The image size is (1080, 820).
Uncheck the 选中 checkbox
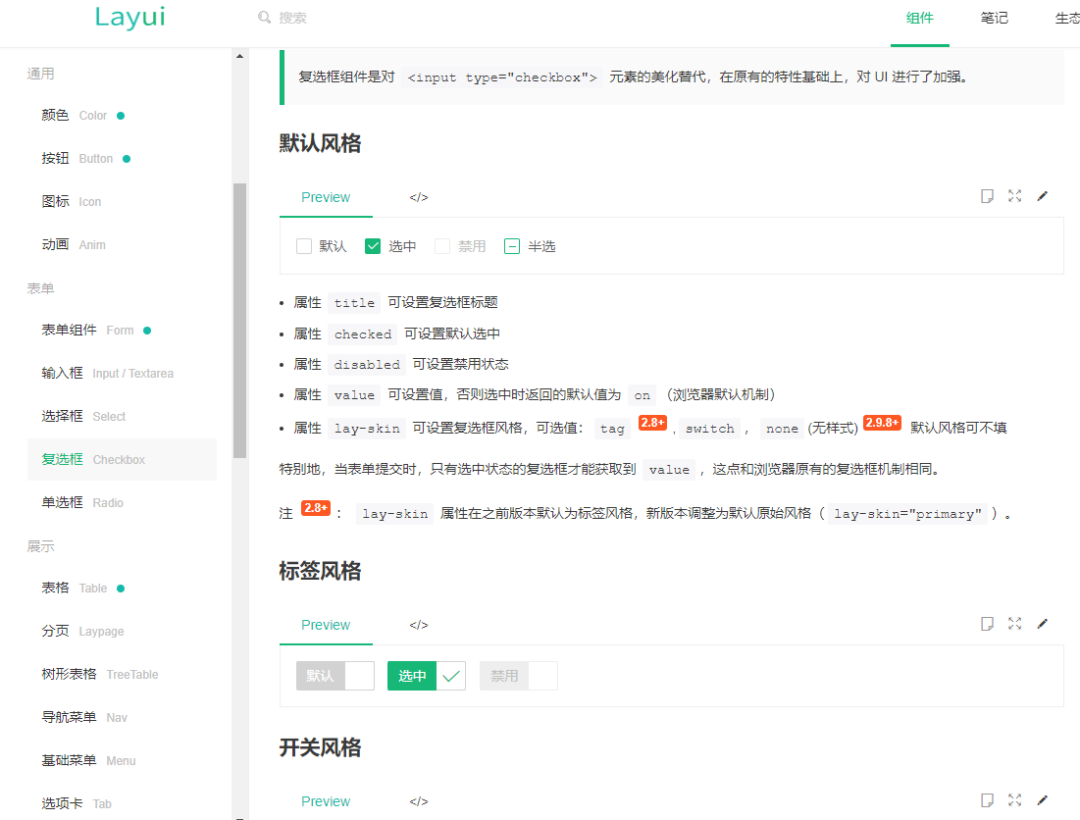tap(373, 246)
